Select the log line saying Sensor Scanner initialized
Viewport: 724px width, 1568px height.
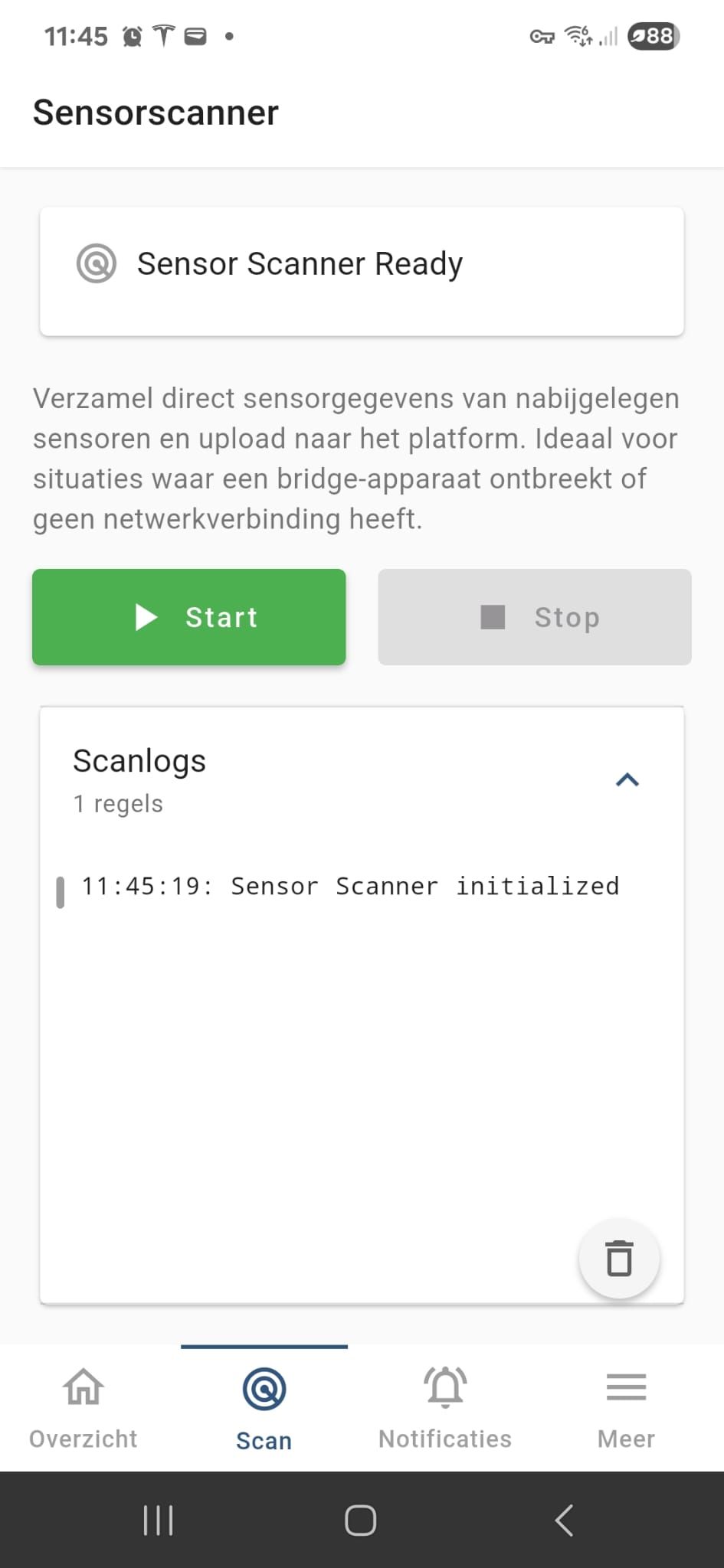(x=350, y=886)
